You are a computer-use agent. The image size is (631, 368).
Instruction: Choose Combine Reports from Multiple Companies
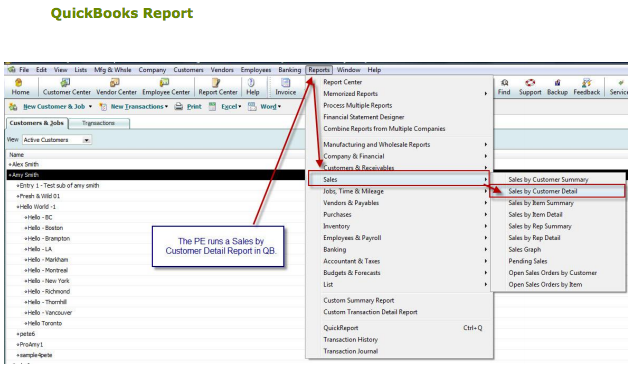point(384,128)
